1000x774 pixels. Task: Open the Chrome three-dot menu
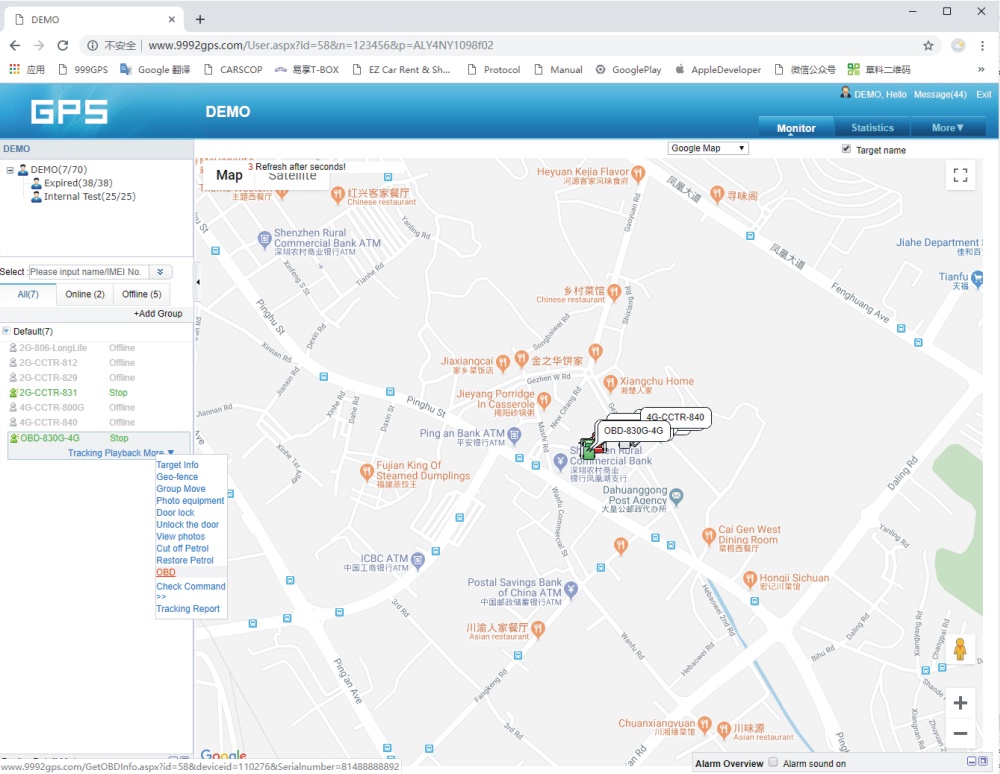[982, 45]
